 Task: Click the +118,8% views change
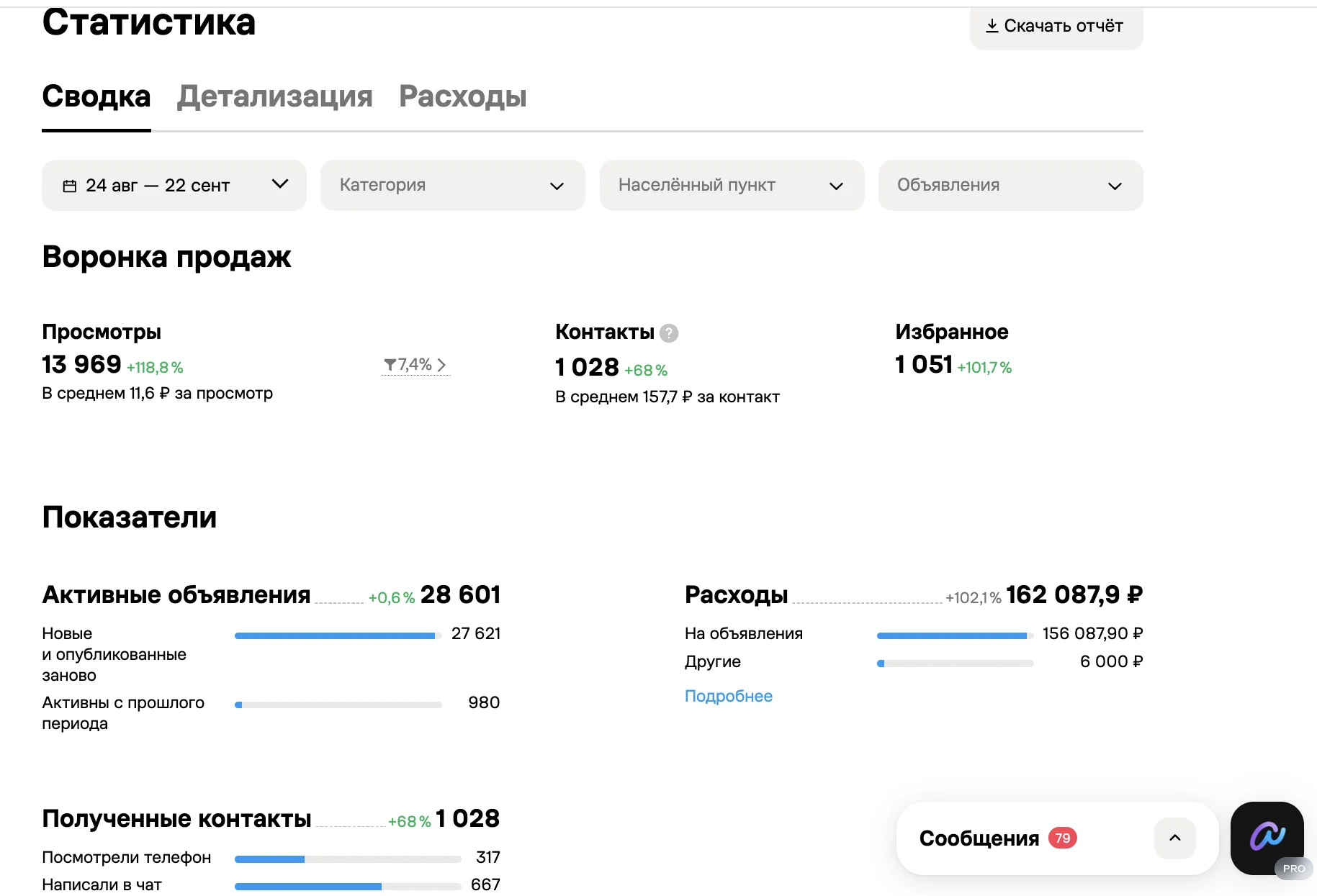155,368
